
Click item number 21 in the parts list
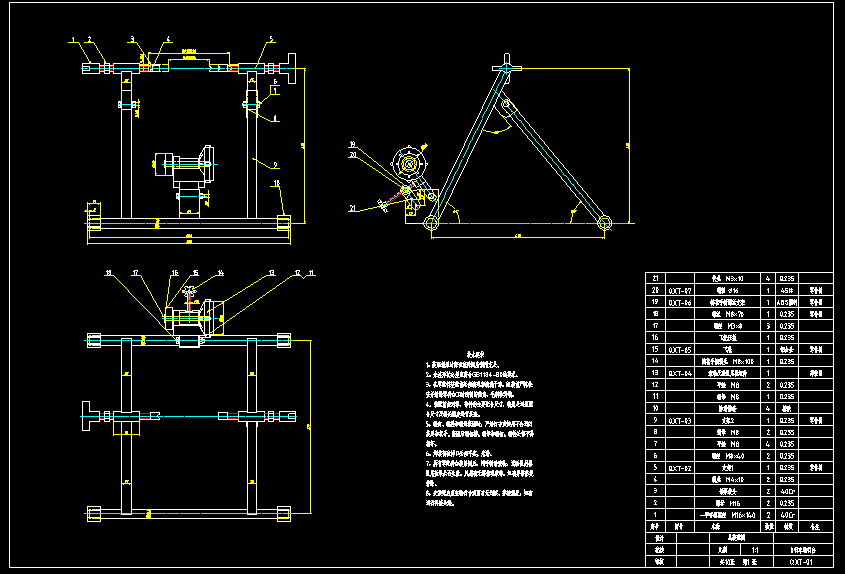coord(655,279)
